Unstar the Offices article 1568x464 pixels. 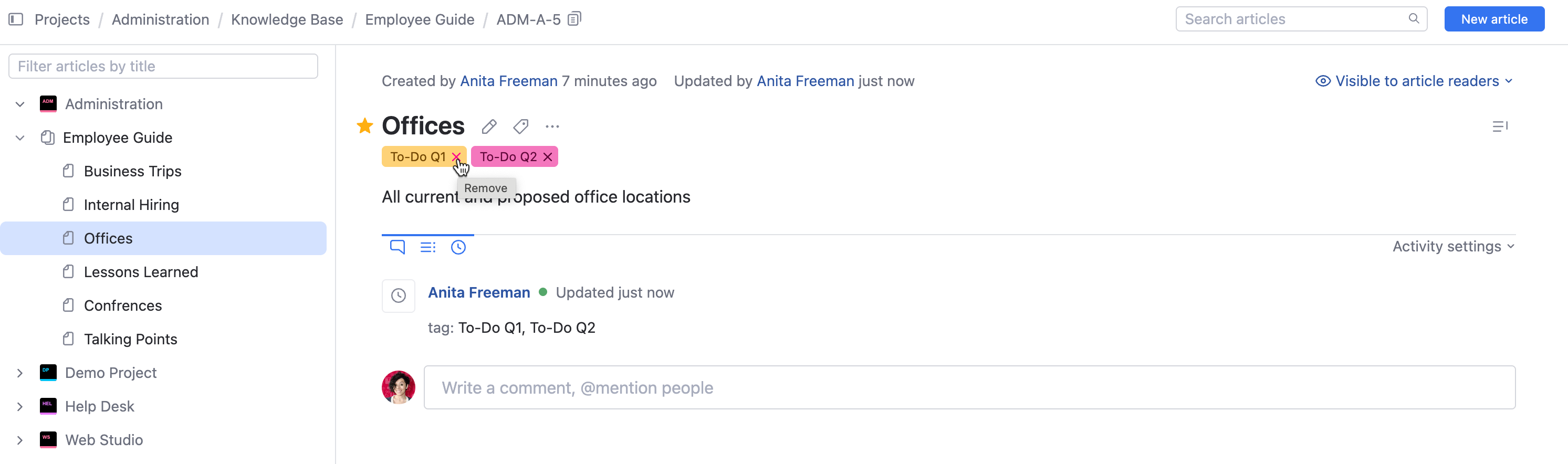click(364, 126)
